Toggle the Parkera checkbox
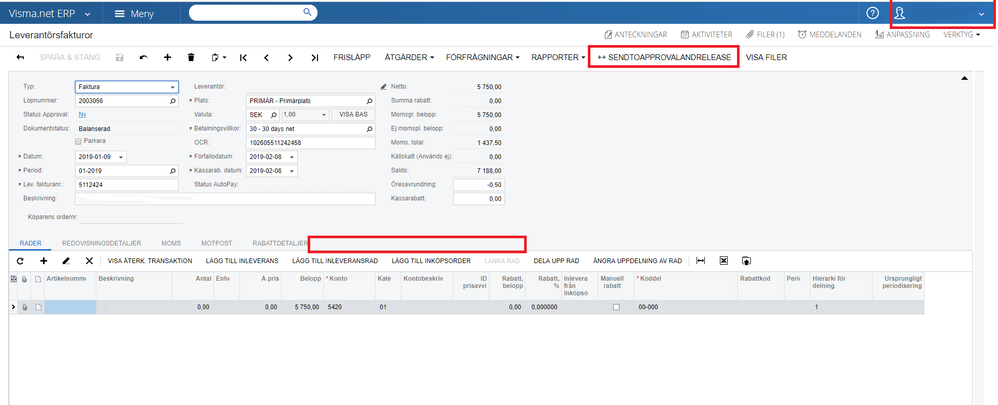998x405 pixels. 78,141
